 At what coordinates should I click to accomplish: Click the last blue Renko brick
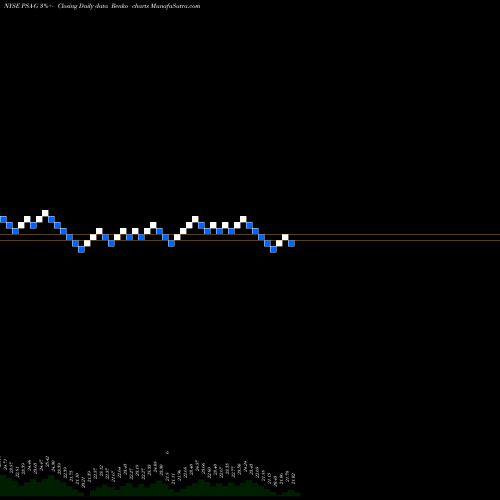[291, 243]
